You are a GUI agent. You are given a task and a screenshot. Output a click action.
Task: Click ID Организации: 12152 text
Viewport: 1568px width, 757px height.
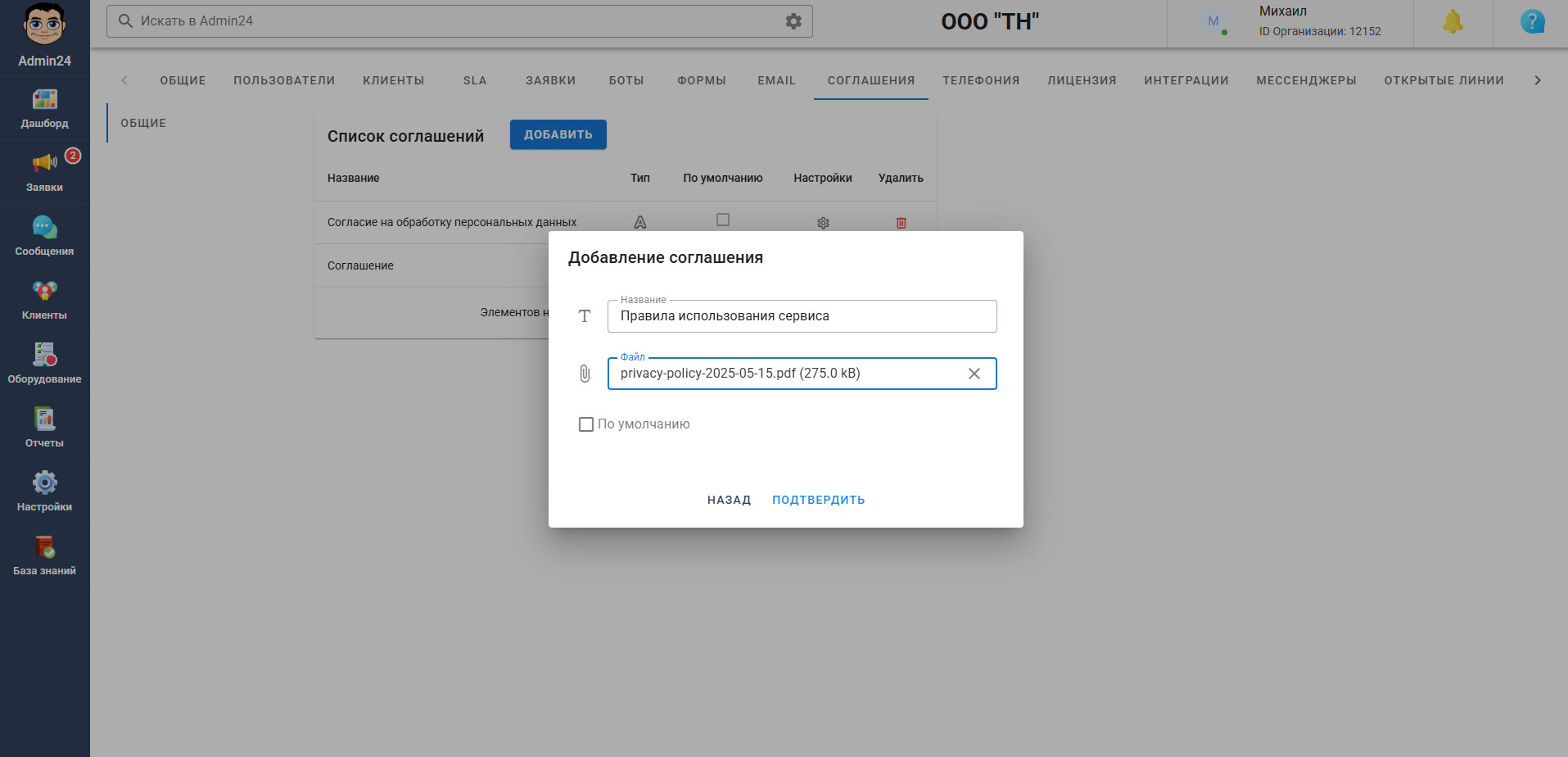tap(1320, 31)
